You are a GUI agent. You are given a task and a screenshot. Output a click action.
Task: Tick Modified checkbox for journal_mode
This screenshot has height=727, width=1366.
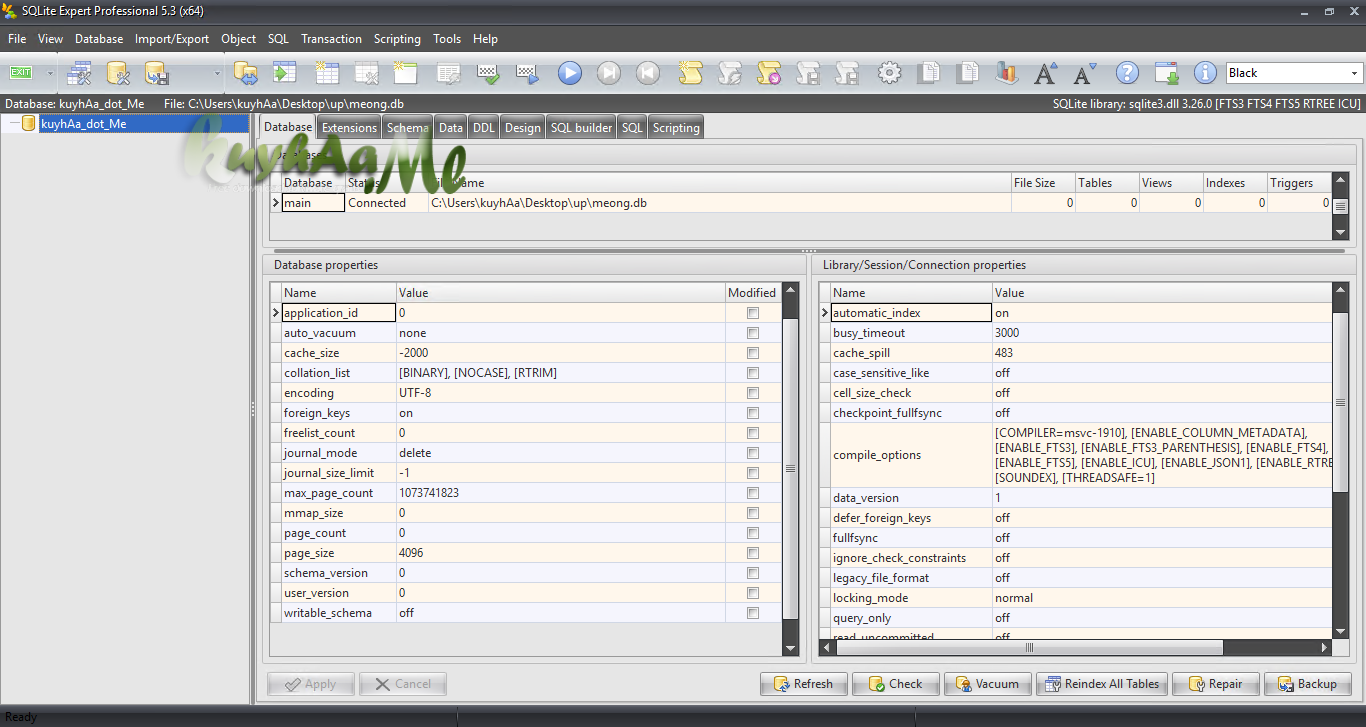[x=753, y=453]
